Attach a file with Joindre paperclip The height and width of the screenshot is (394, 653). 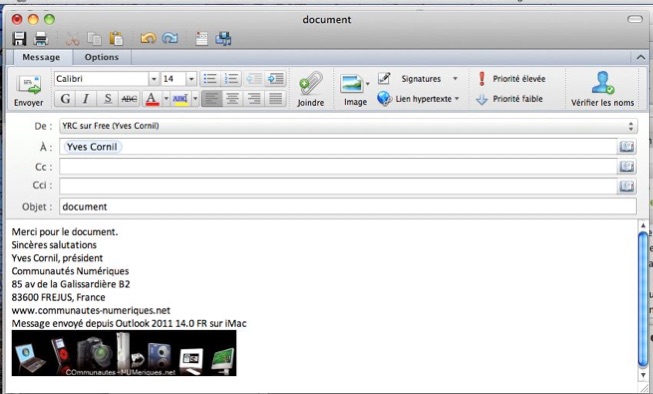pos(310,90)
